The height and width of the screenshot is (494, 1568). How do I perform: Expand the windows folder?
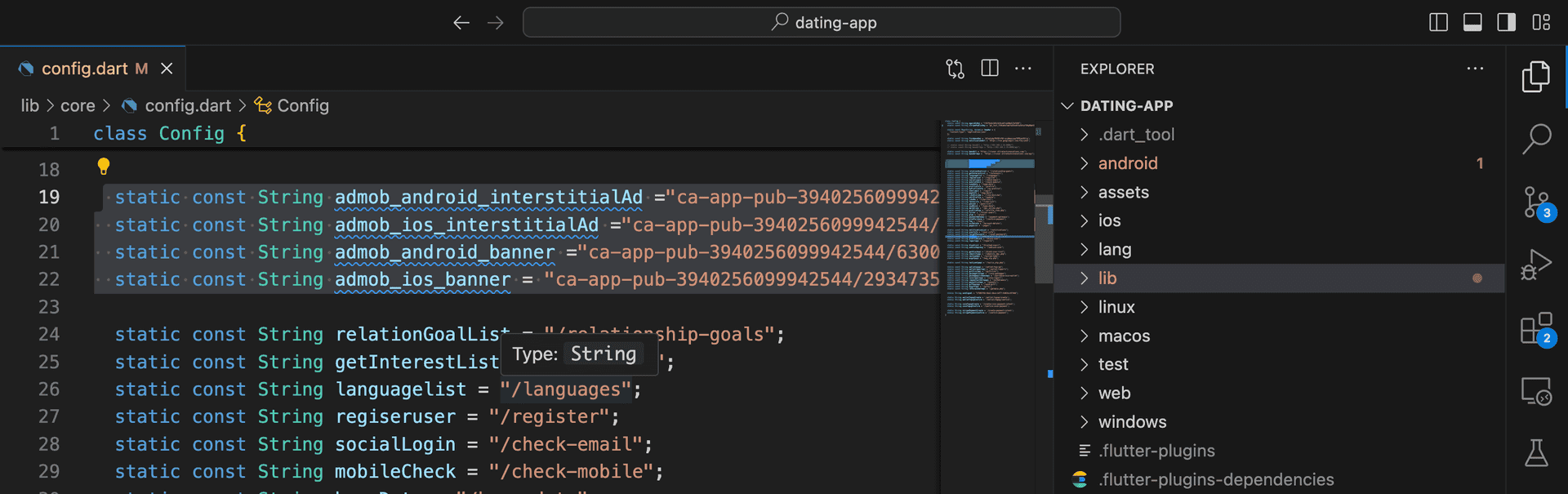click(x=1279, y=422)
